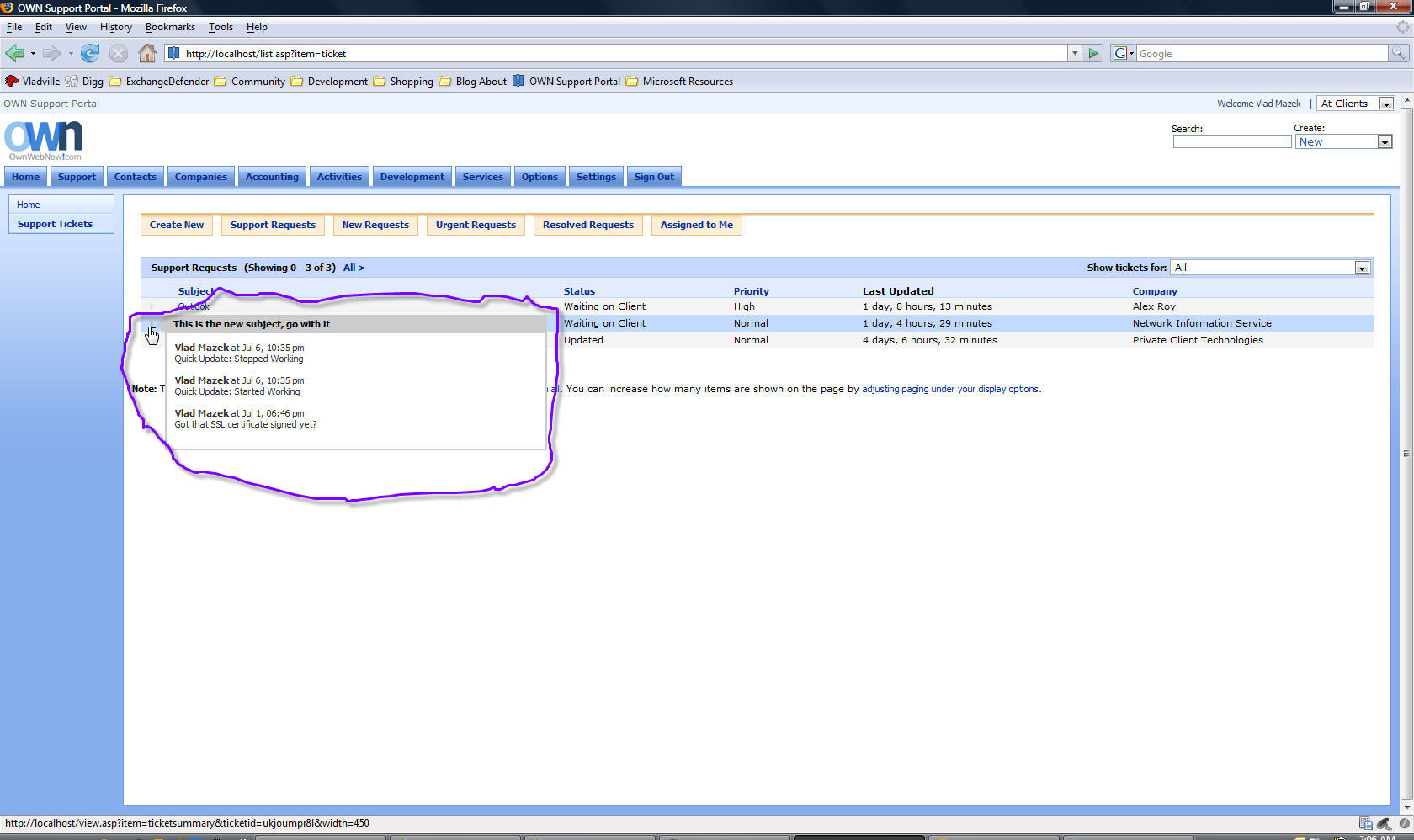Expand the At Clients status dropdown
Screen dimensions: 1414x840
pyautogui.click(x=1386, y=104)
